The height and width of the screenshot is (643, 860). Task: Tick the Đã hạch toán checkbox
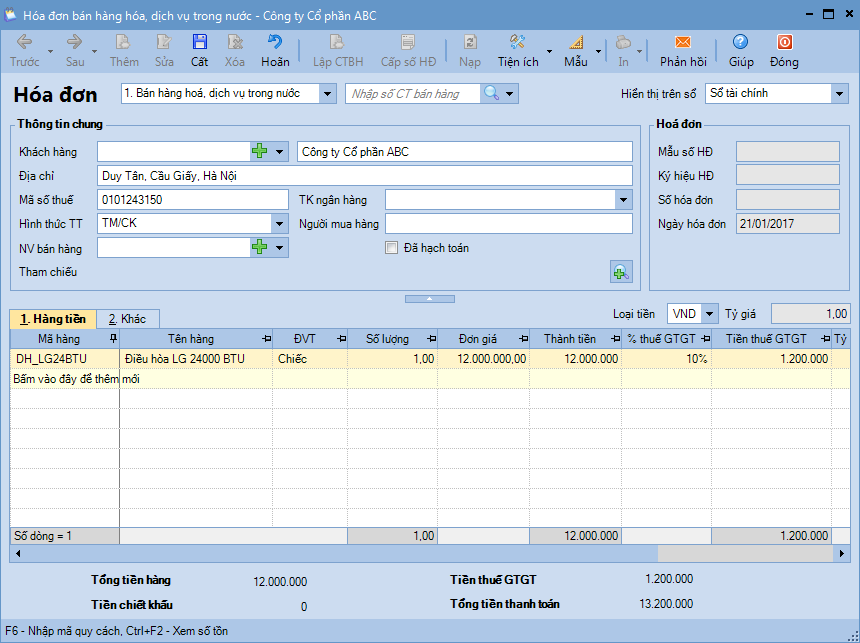(x=392, y=248)
